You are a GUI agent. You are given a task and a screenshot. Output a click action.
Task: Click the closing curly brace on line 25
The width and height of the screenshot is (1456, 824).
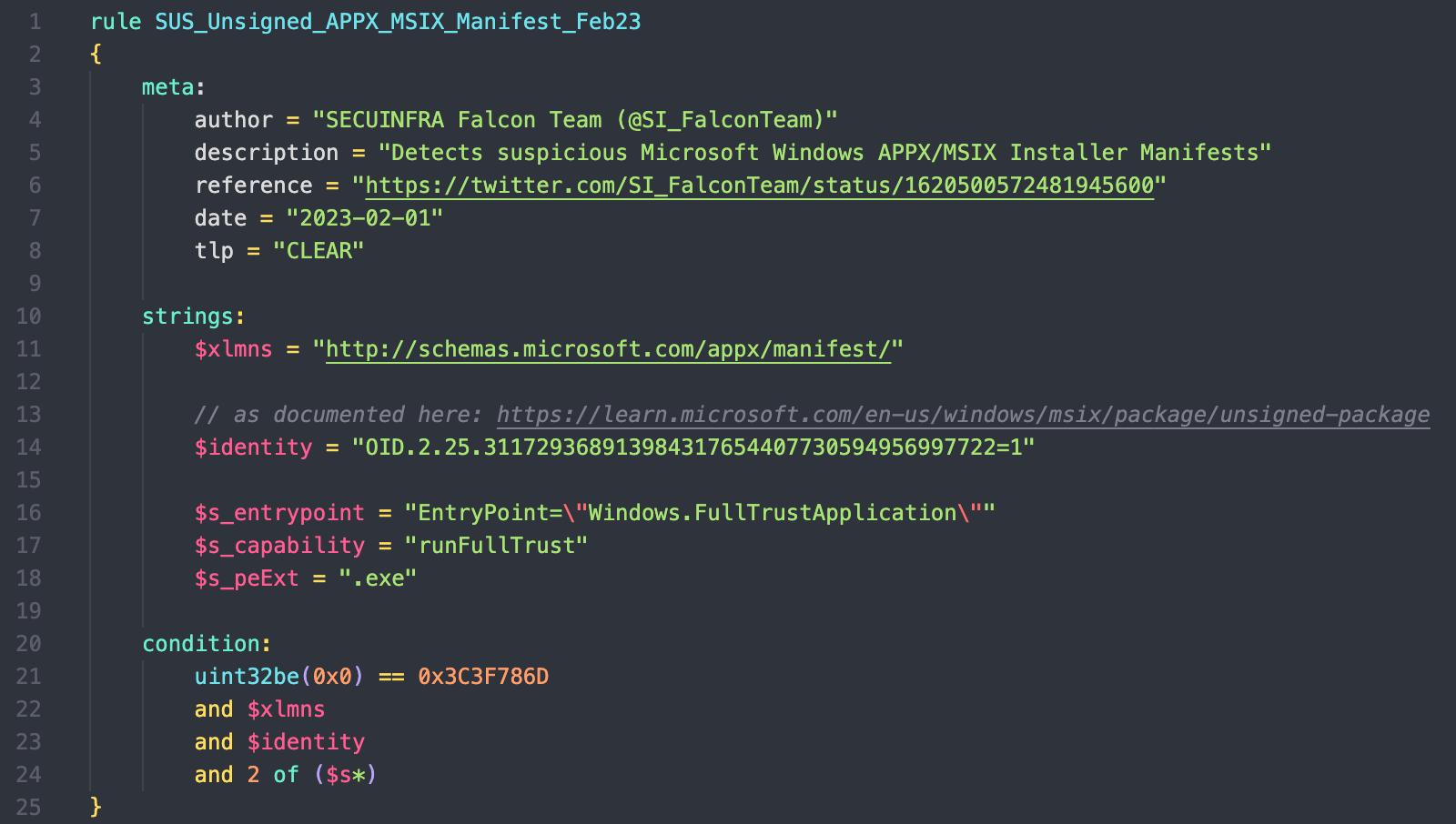pyautogui.click(x=96, y=808)
